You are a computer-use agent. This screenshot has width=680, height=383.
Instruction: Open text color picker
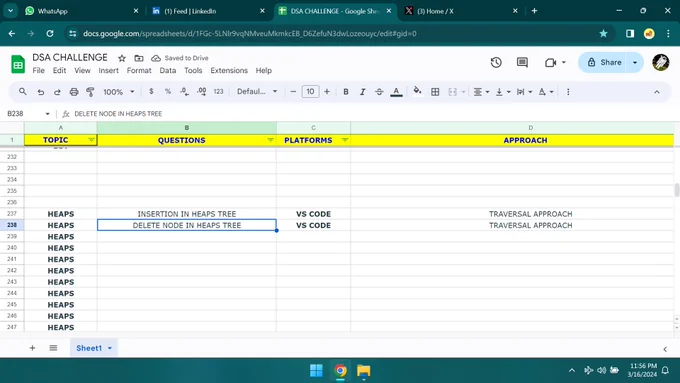coord(396,92)
